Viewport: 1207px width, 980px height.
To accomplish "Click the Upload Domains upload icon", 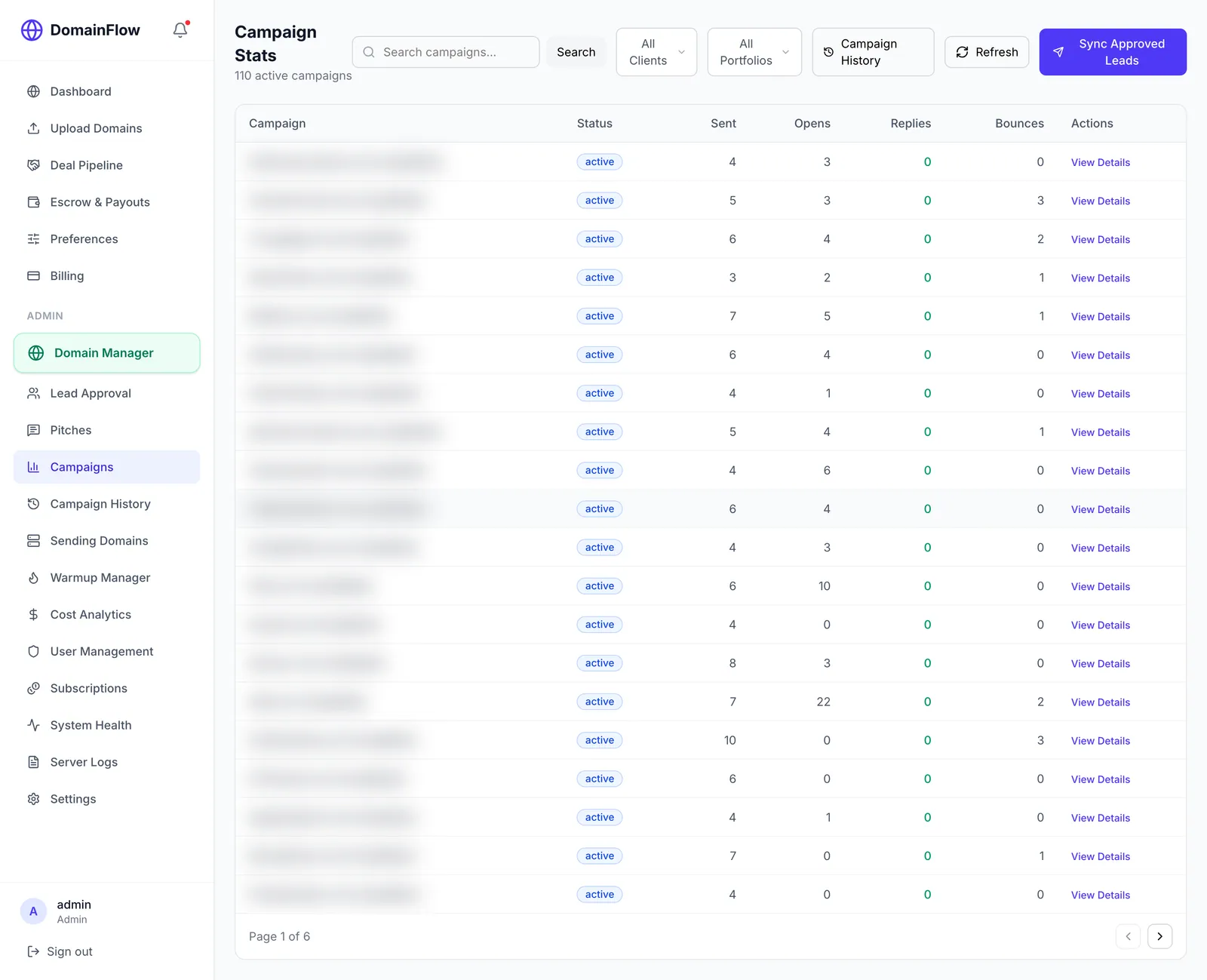I will pyautogui.click(x=33, y=128).
